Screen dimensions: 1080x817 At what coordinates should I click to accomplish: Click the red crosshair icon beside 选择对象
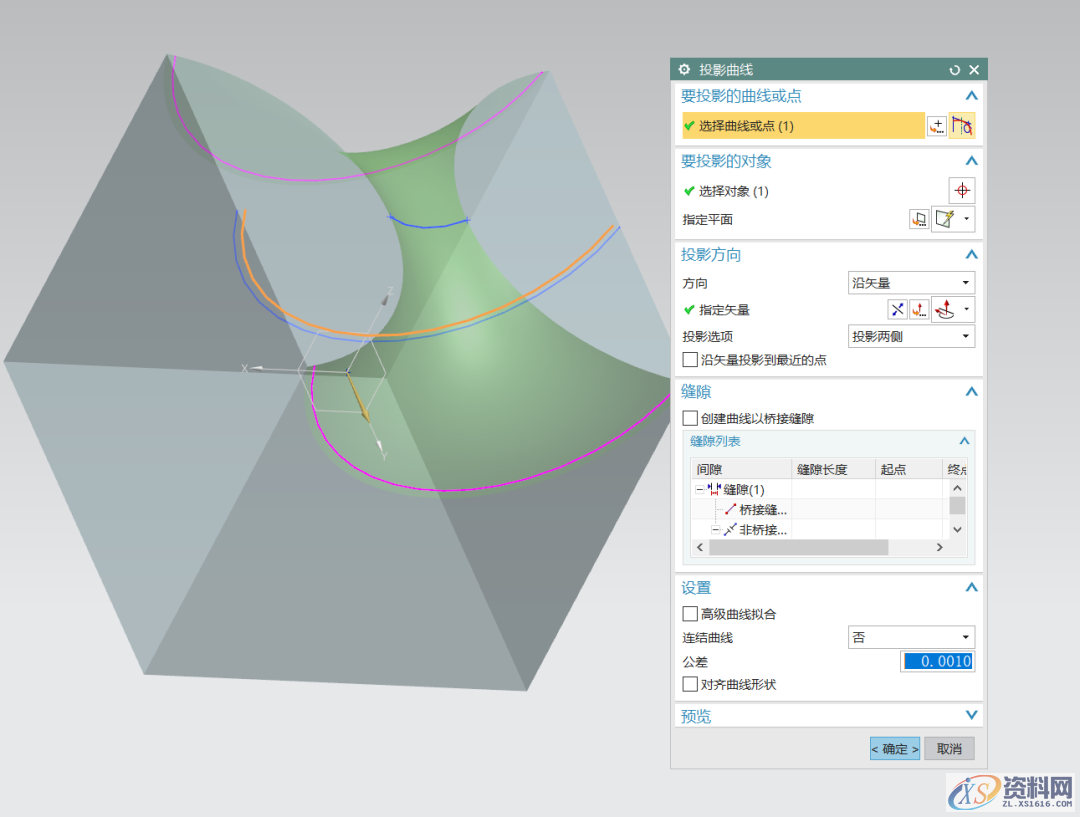point(961,191)
